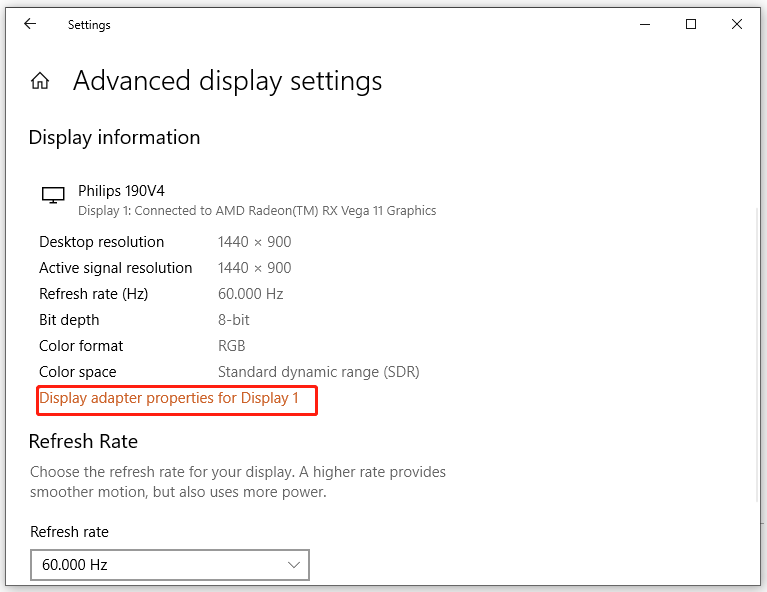The height and width of the screenshot is (592, 767).
Task: Go back with the Settings back arrow
Action: [x=30, y=23]
